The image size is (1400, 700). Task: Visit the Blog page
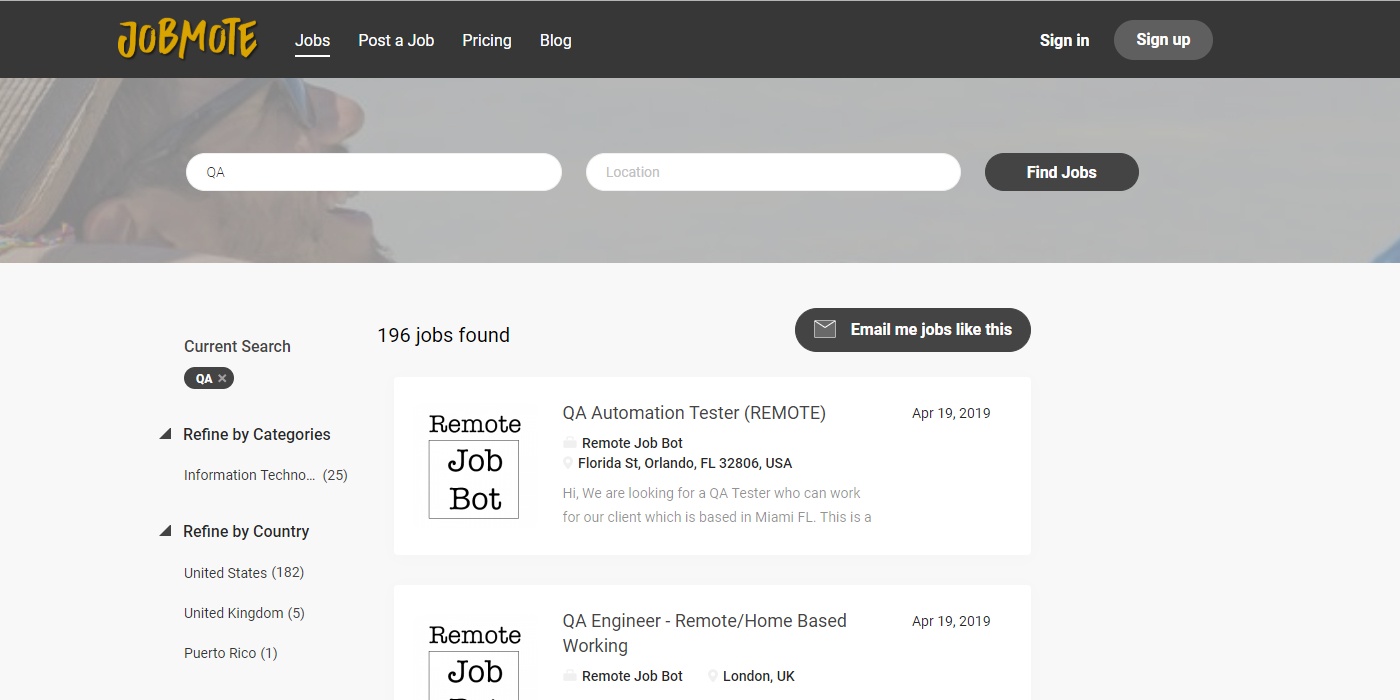555,41
